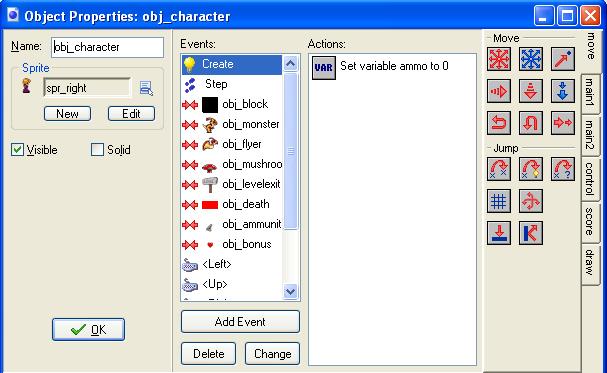Pick the Bounce action icon
Viewport: 607px width, 373px height.
point(531,233)
